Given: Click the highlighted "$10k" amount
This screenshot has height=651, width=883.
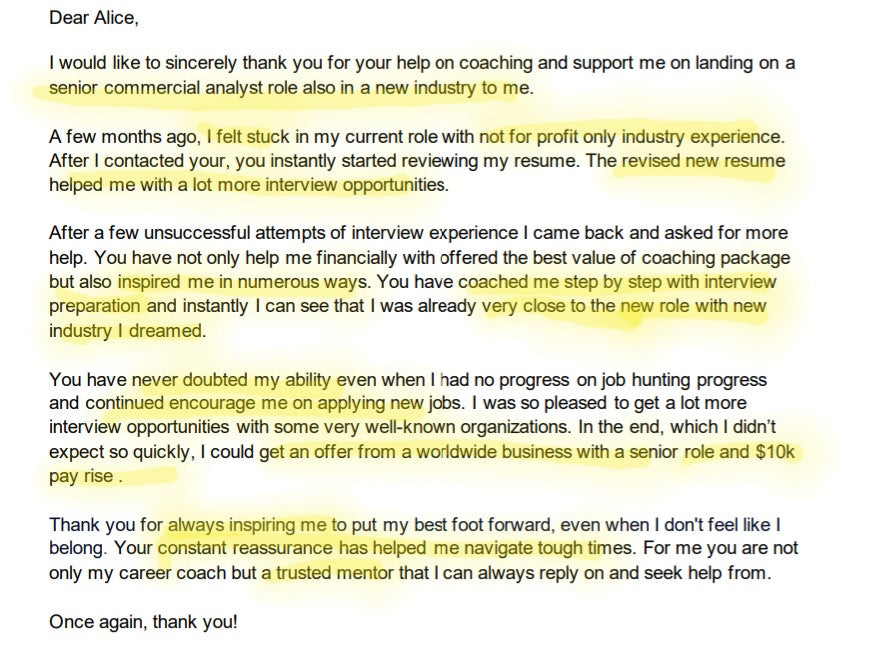Looking at the screenshot, I should (x=775, y=452).
